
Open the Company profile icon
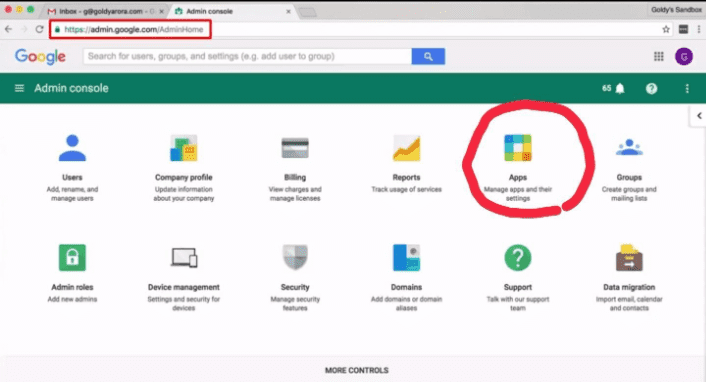184,148
